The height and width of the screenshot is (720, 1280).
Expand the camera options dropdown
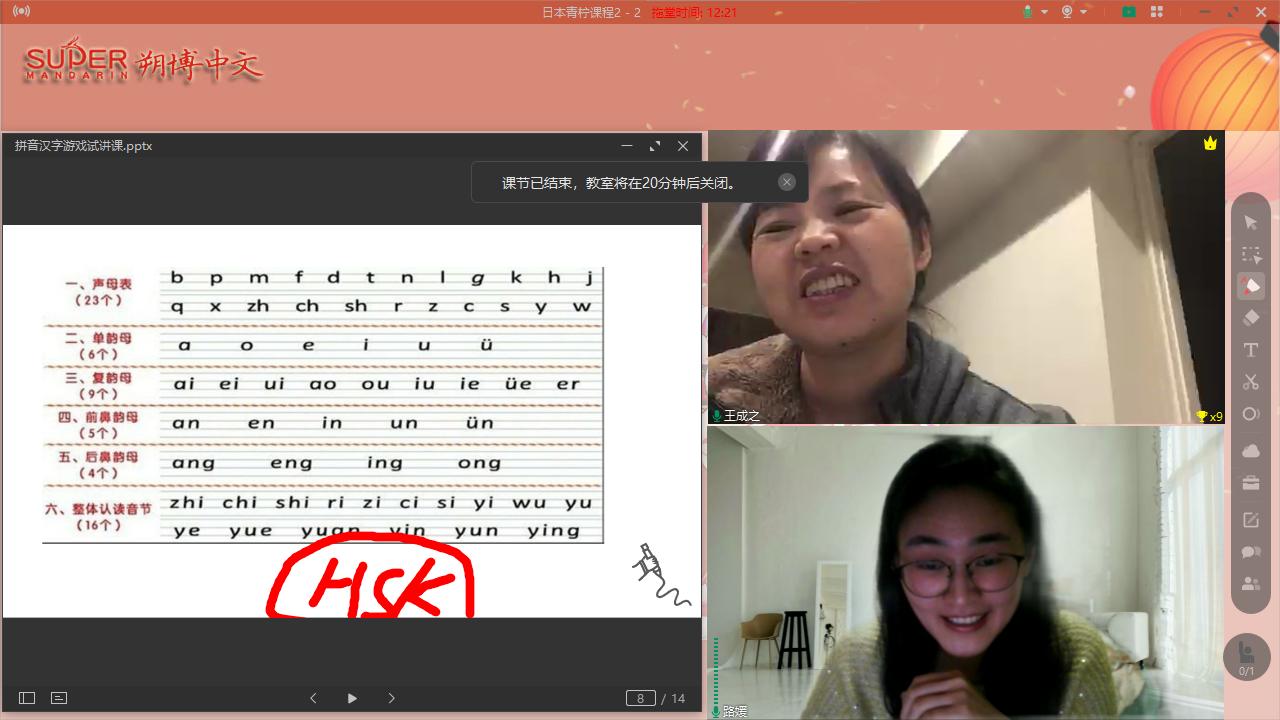point(1085,12)
